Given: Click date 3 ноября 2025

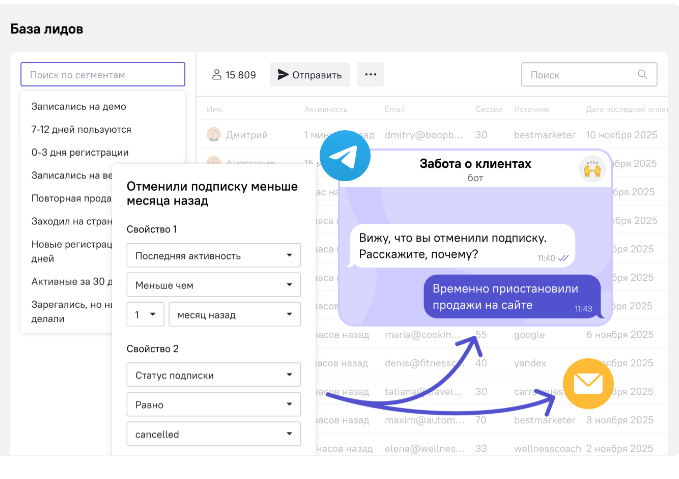Looking at the screenshot, I should 620,420.
